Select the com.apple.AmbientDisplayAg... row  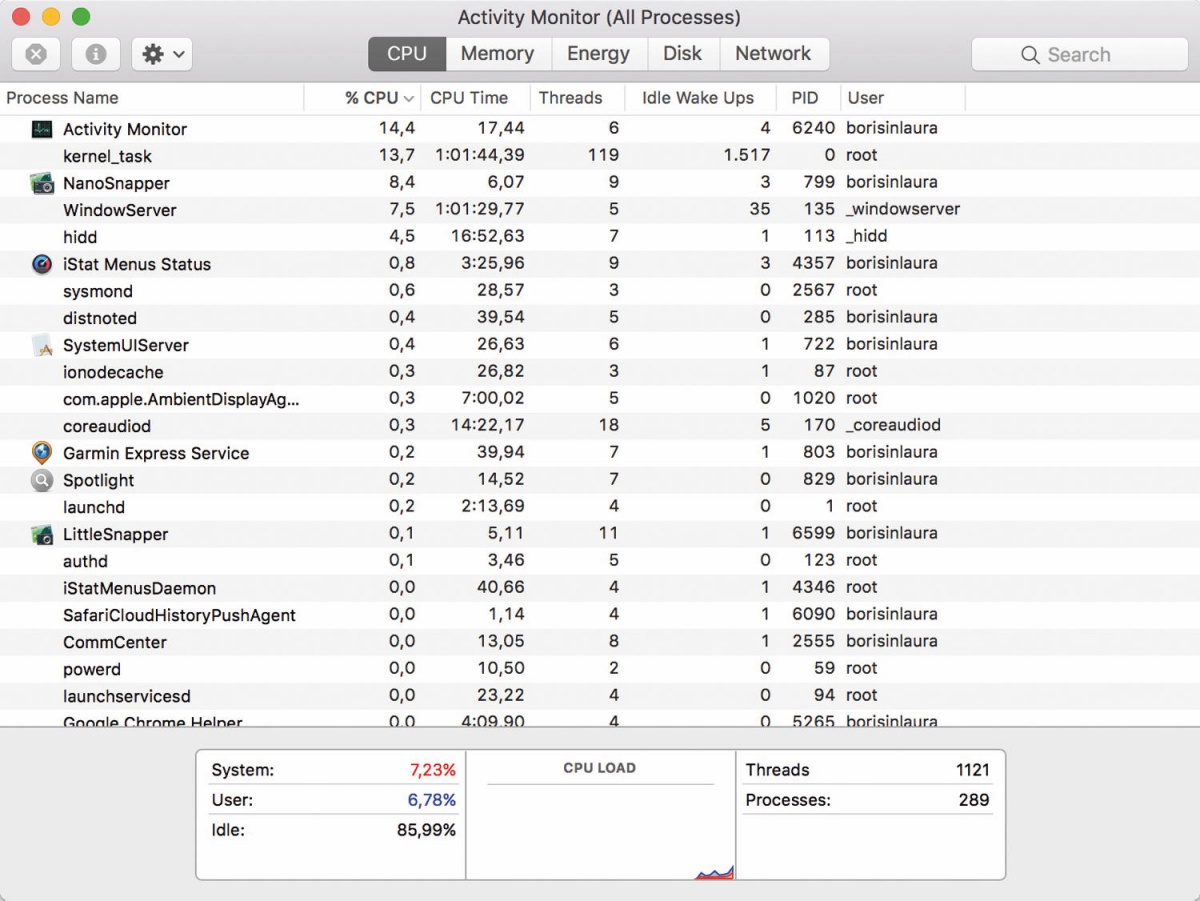600,399
